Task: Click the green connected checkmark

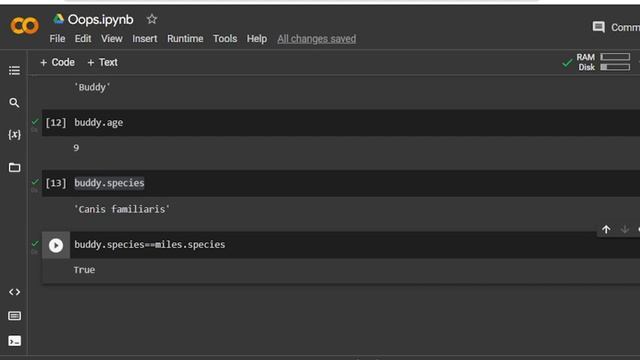Action: [567, 63]
